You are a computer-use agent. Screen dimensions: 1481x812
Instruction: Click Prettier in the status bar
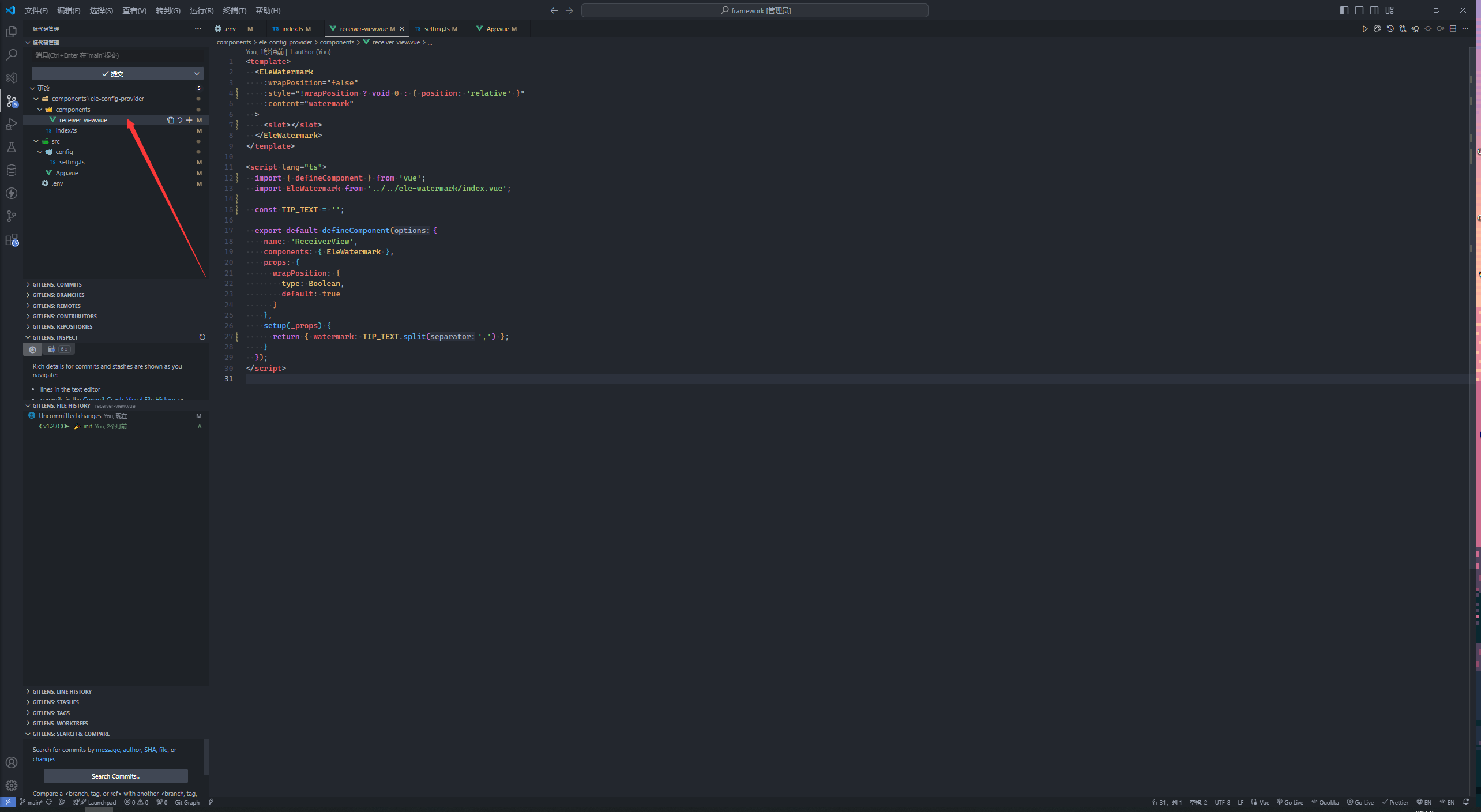tap(1395, 803)
